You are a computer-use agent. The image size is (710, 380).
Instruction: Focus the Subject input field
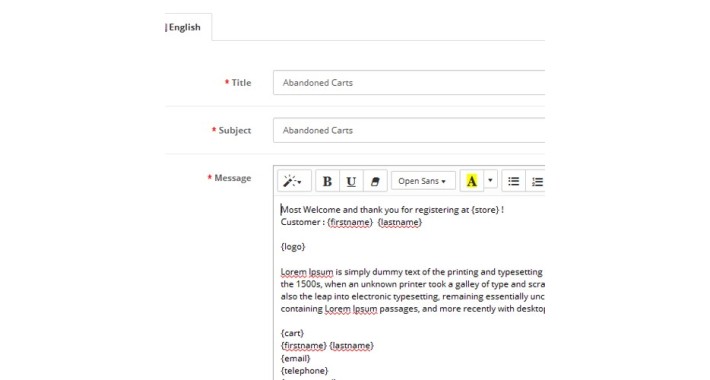tap(409, 130)
